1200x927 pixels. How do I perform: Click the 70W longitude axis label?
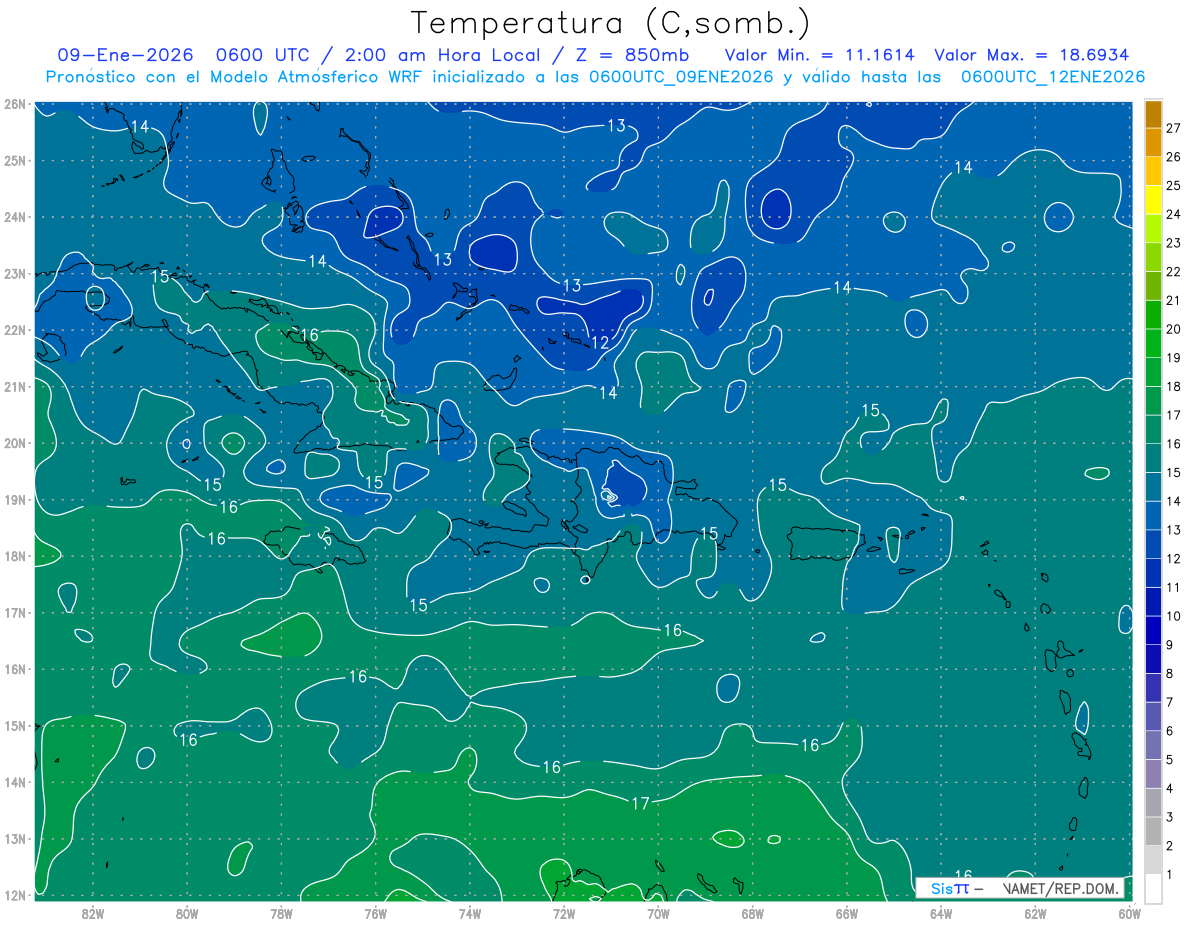[x=657, y=912]
